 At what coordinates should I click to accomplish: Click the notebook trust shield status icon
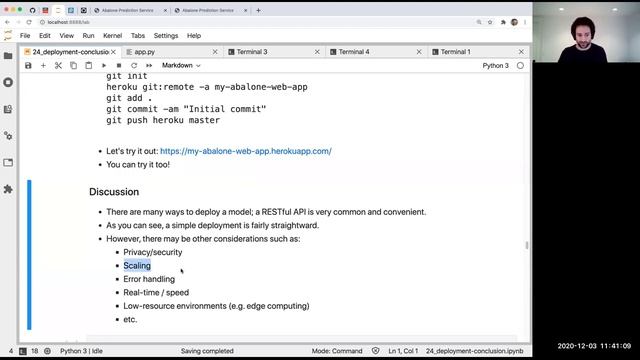[376, 351]
